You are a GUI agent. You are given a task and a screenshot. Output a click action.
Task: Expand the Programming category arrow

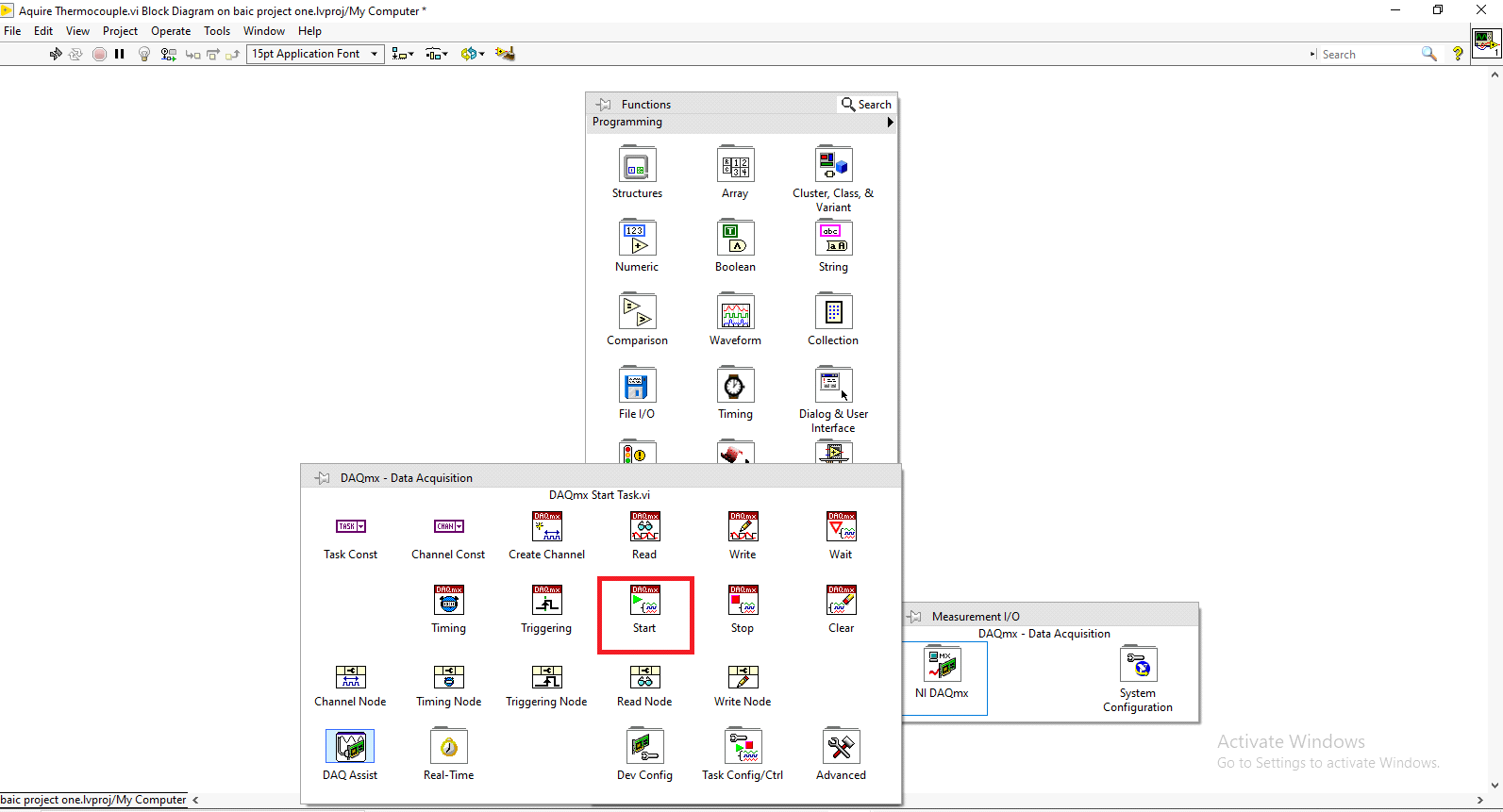coord(890,122)
